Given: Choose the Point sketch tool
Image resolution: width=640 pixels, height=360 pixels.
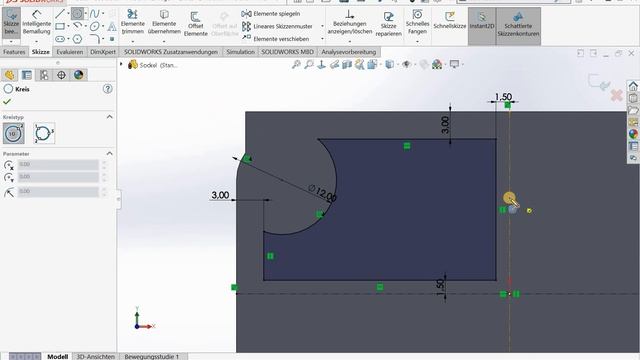Looking at the screenshot, I should 112,39.
